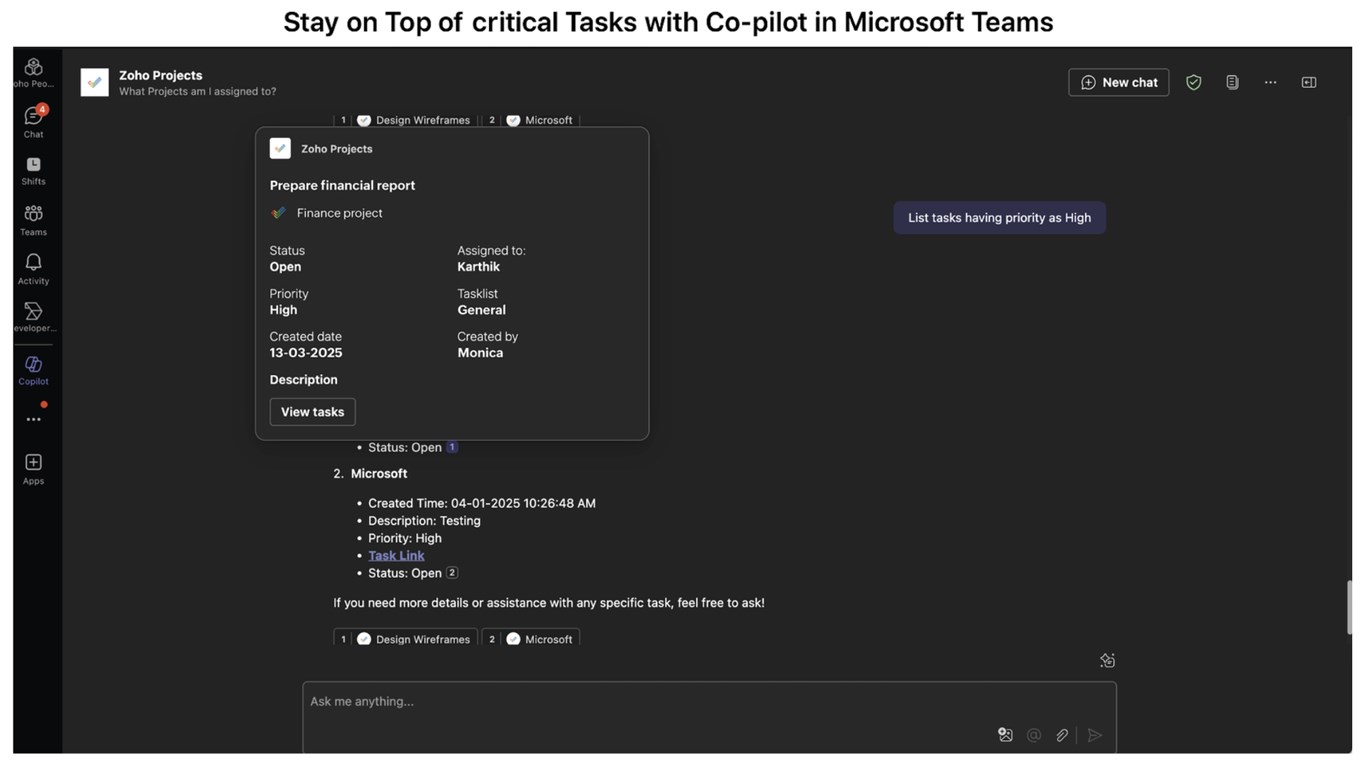
Task: Start a New chat
Action: point(1118,82)
